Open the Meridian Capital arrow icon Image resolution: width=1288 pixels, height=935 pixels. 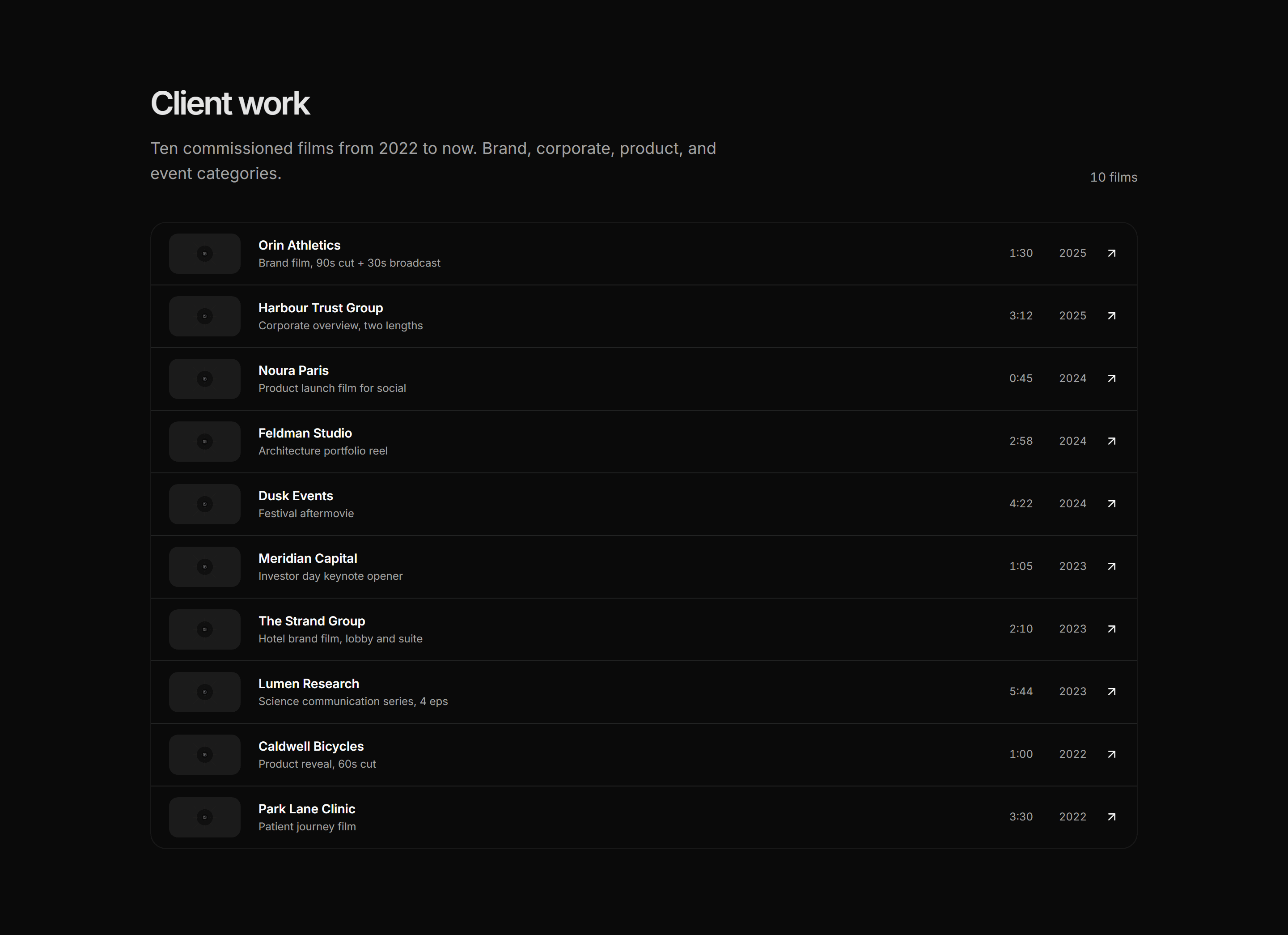click(1111, 566)
